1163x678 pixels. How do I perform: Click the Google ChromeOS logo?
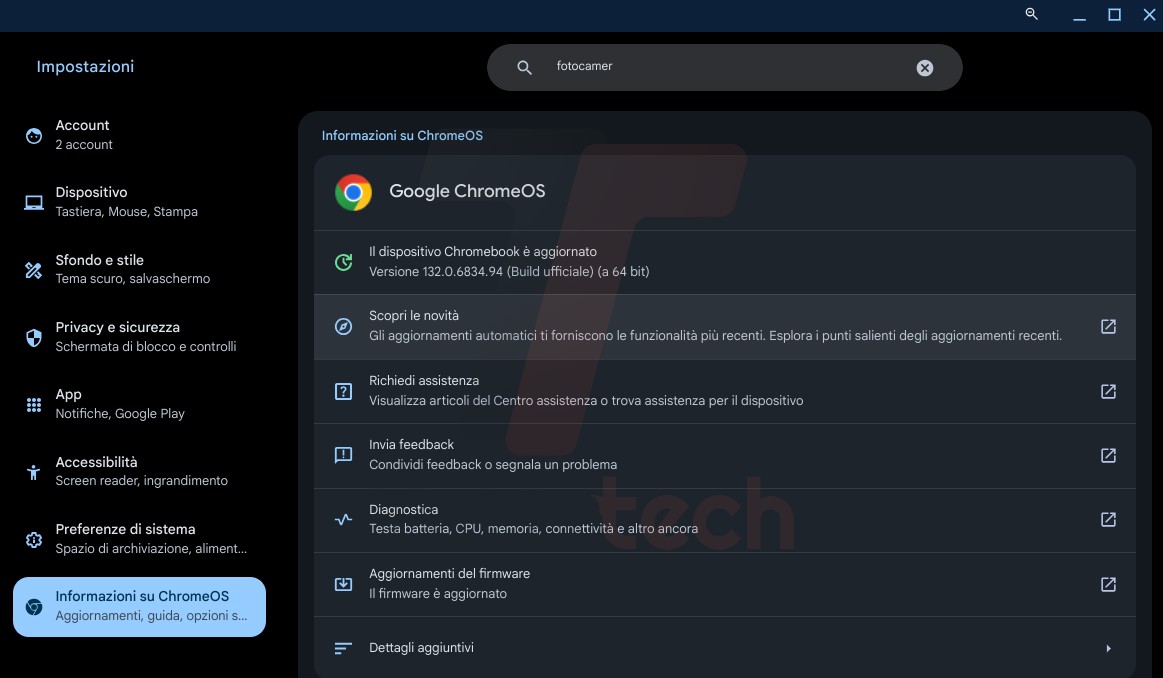coord(352,191)
